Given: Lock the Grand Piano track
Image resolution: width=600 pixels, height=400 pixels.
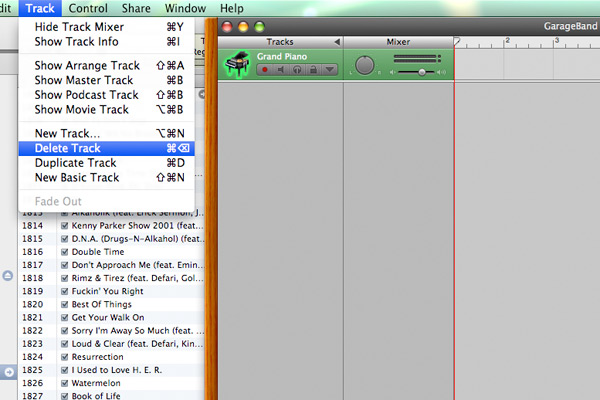Looking at the screenshot, I should (x=313, y=70).
